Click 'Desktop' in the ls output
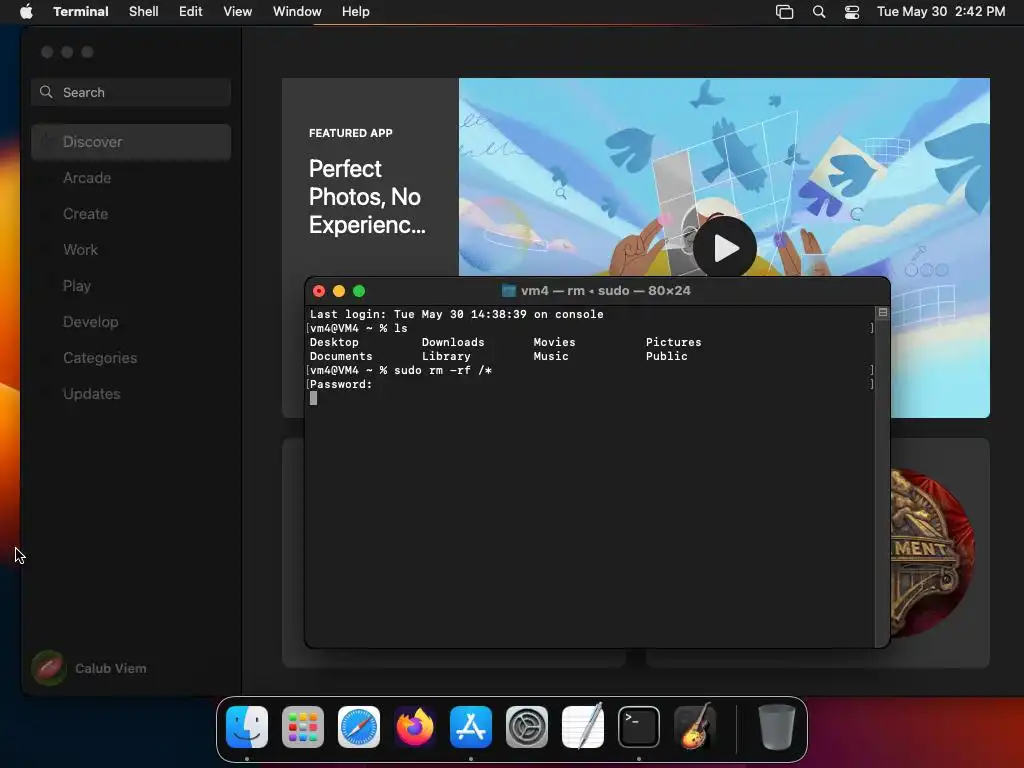1024x768 pixels. click(334, 342)
